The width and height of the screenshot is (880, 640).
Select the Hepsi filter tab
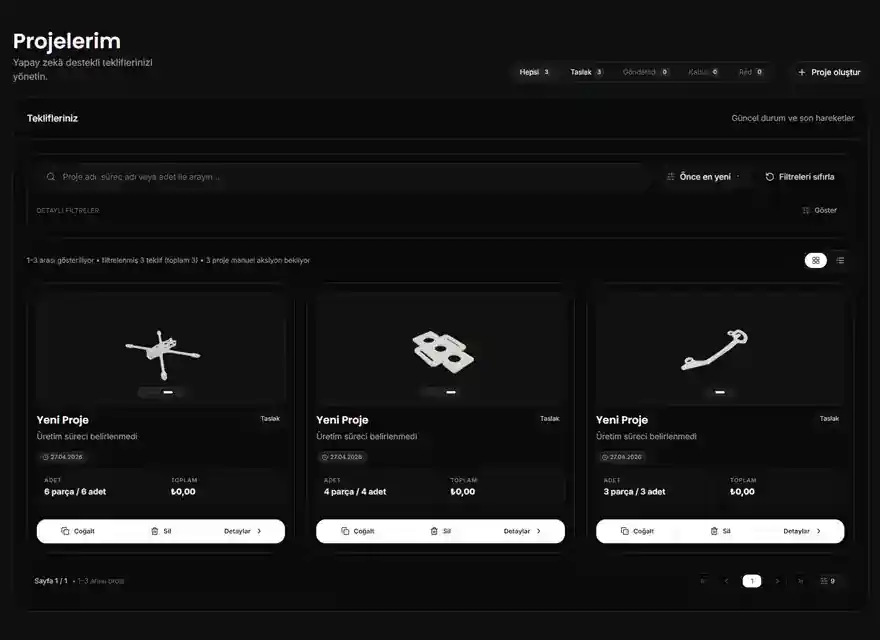(534, 72)
